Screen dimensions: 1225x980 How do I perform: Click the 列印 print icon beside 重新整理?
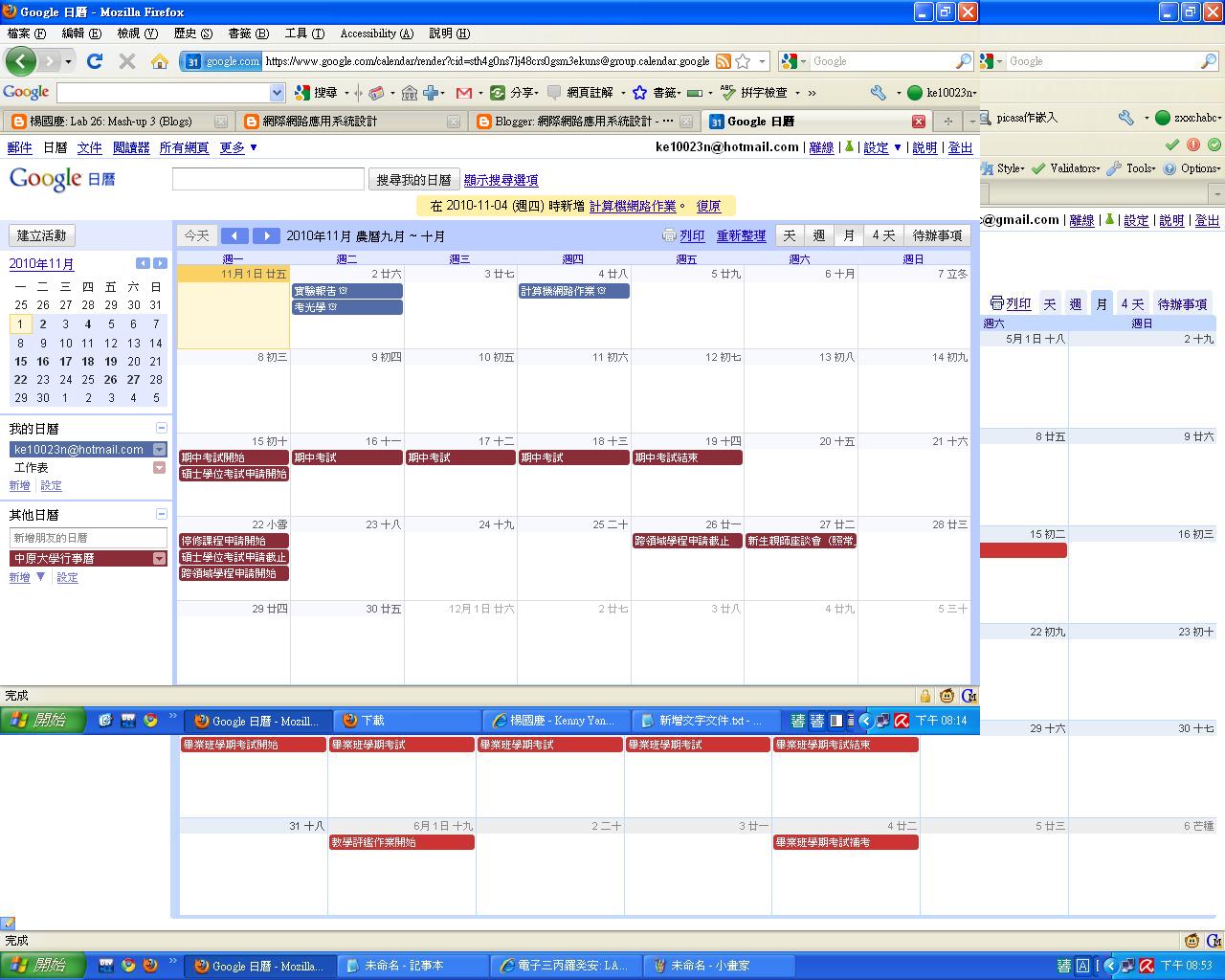coord(669,235)
